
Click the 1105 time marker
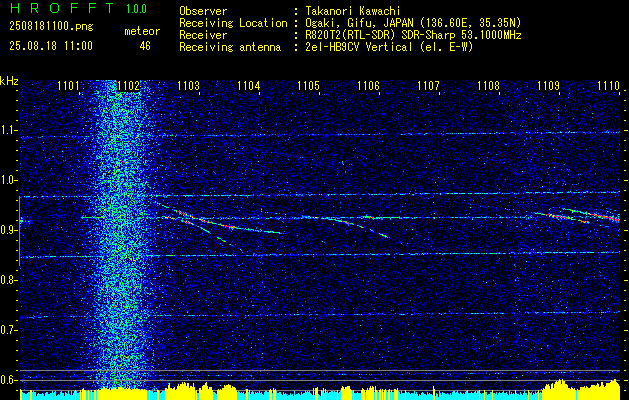(308, 85)
